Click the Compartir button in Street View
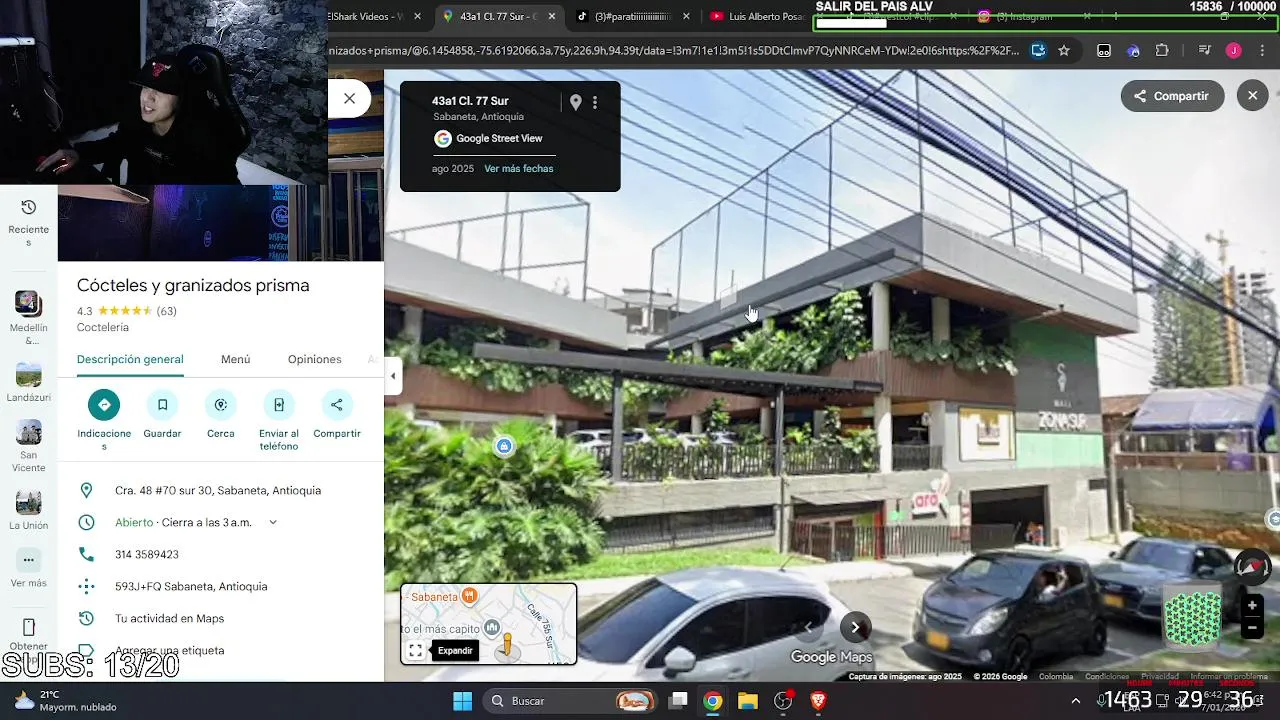1280x720 pixels. 1172,96
